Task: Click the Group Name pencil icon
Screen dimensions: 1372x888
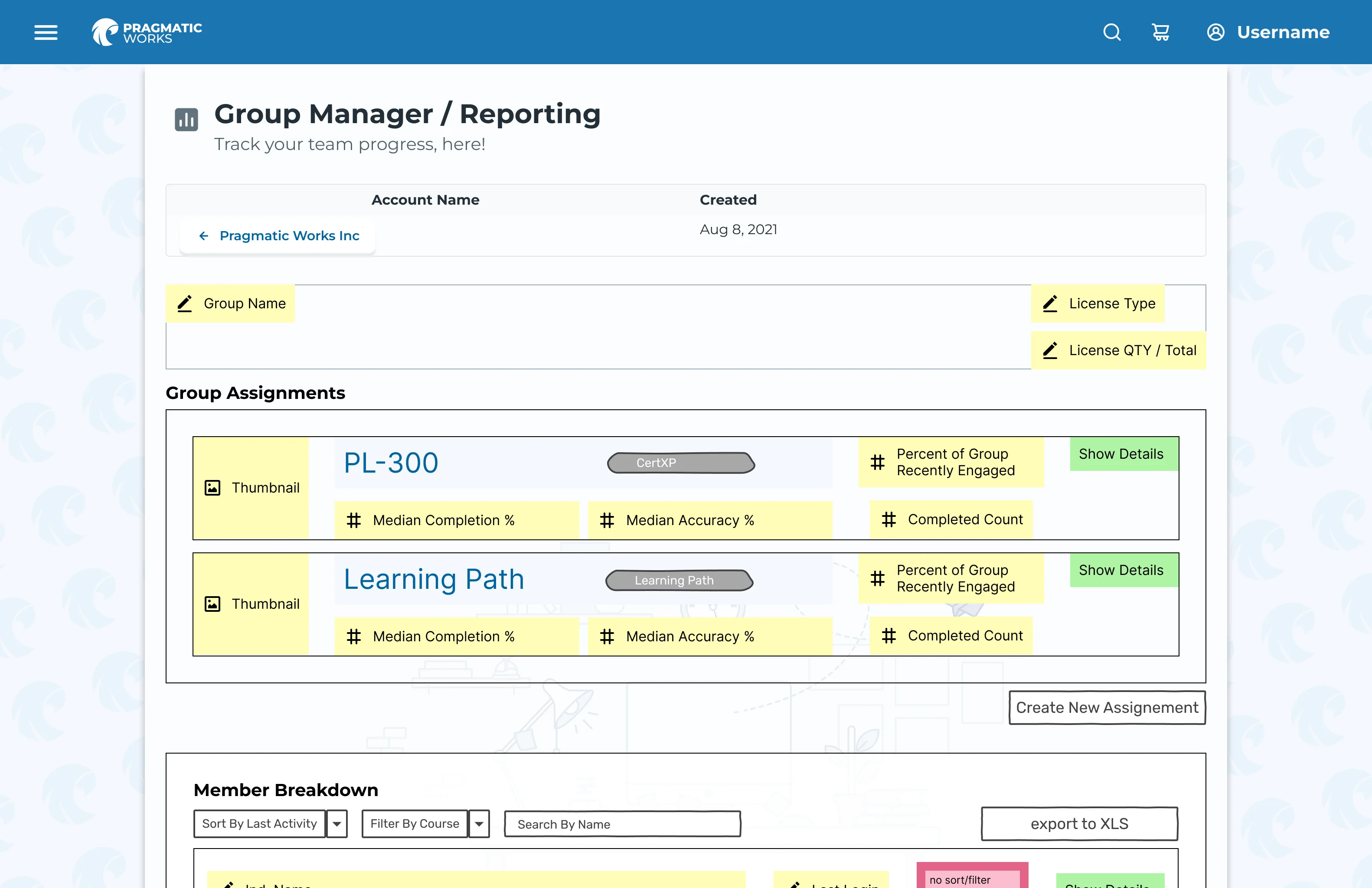Action: click(x=184, y=304)
